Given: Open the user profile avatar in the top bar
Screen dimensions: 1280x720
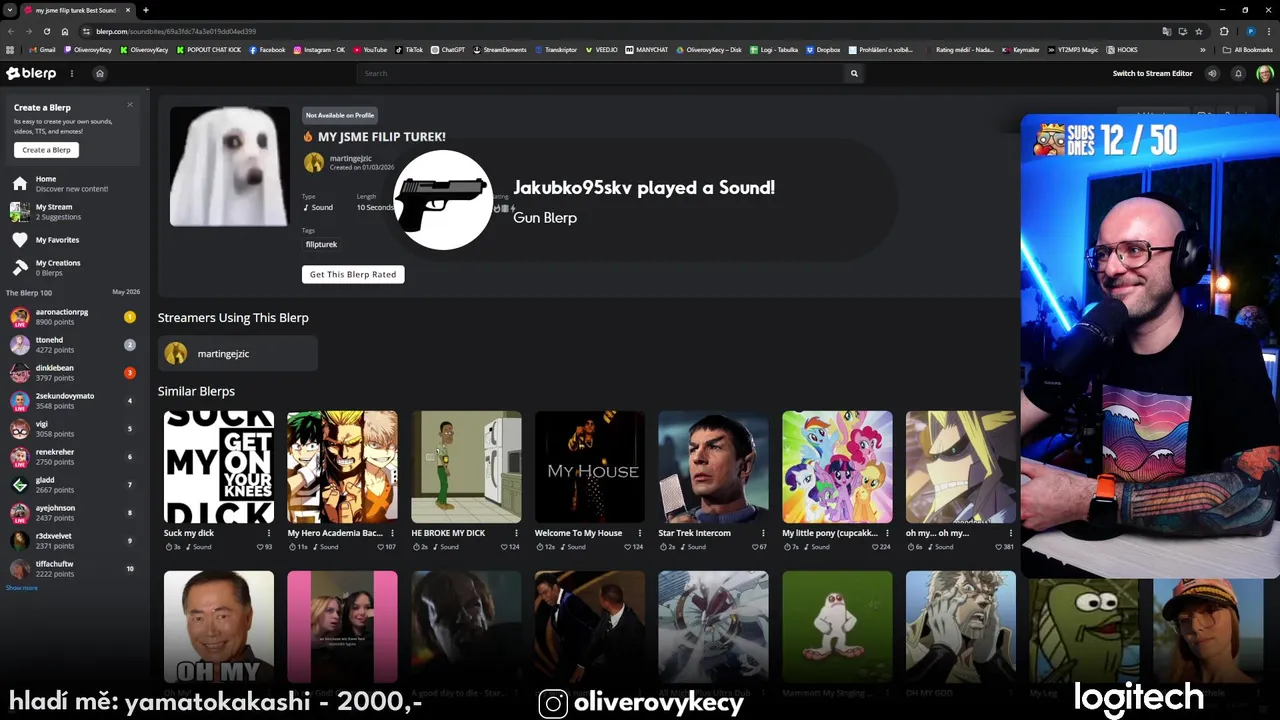Looking at the screenshot, I should coord(1264,73).
